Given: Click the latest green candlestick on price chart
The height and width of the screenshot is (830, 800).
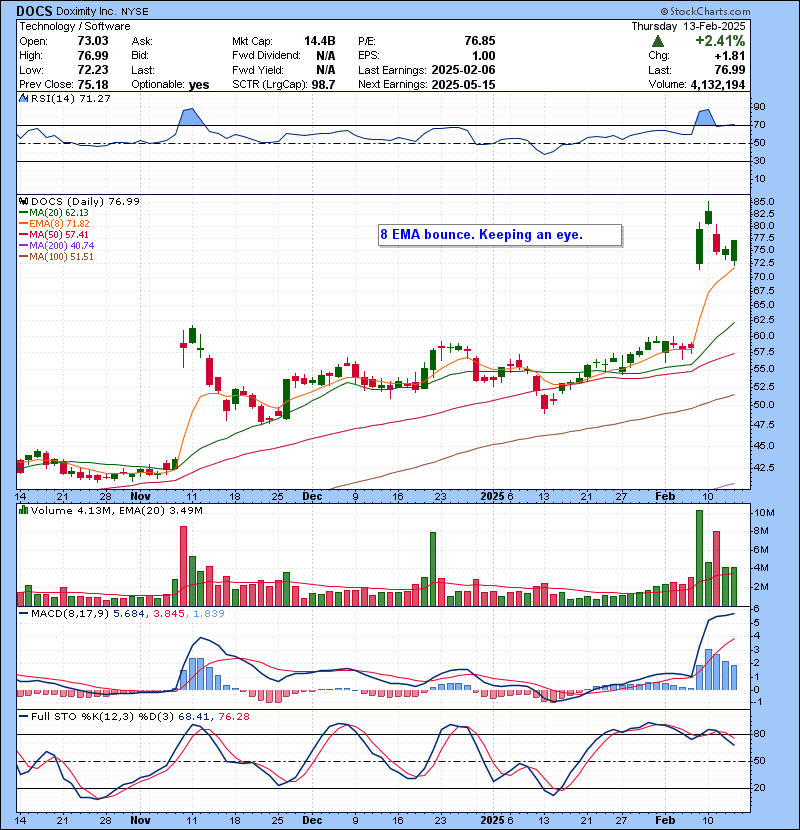Looking at the screenshot, I should click(734, 250).
